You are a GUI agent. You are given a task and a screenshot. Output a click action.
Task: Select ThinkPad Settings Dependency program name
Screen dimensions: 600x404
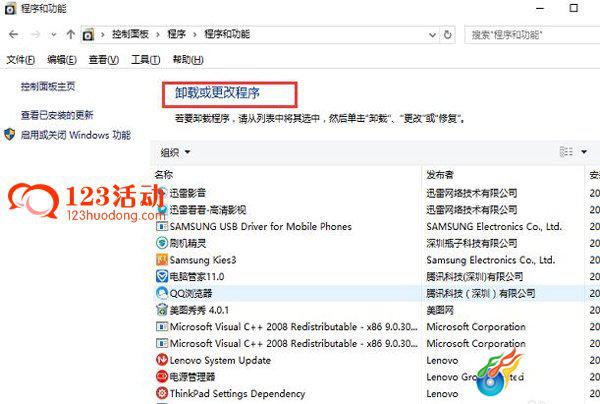(237, 394)
